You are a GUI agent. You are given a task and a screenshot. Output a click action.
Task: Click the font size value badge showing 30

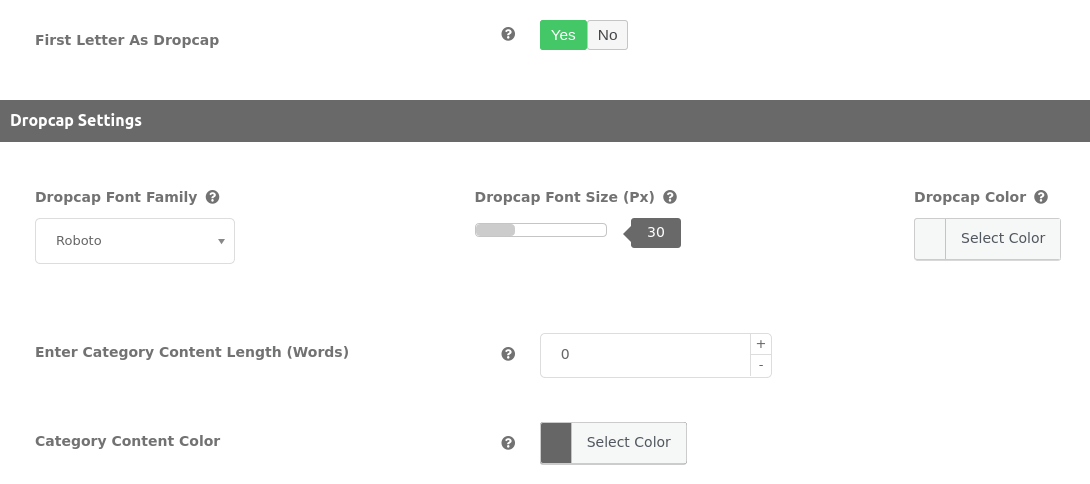point(656,233)
